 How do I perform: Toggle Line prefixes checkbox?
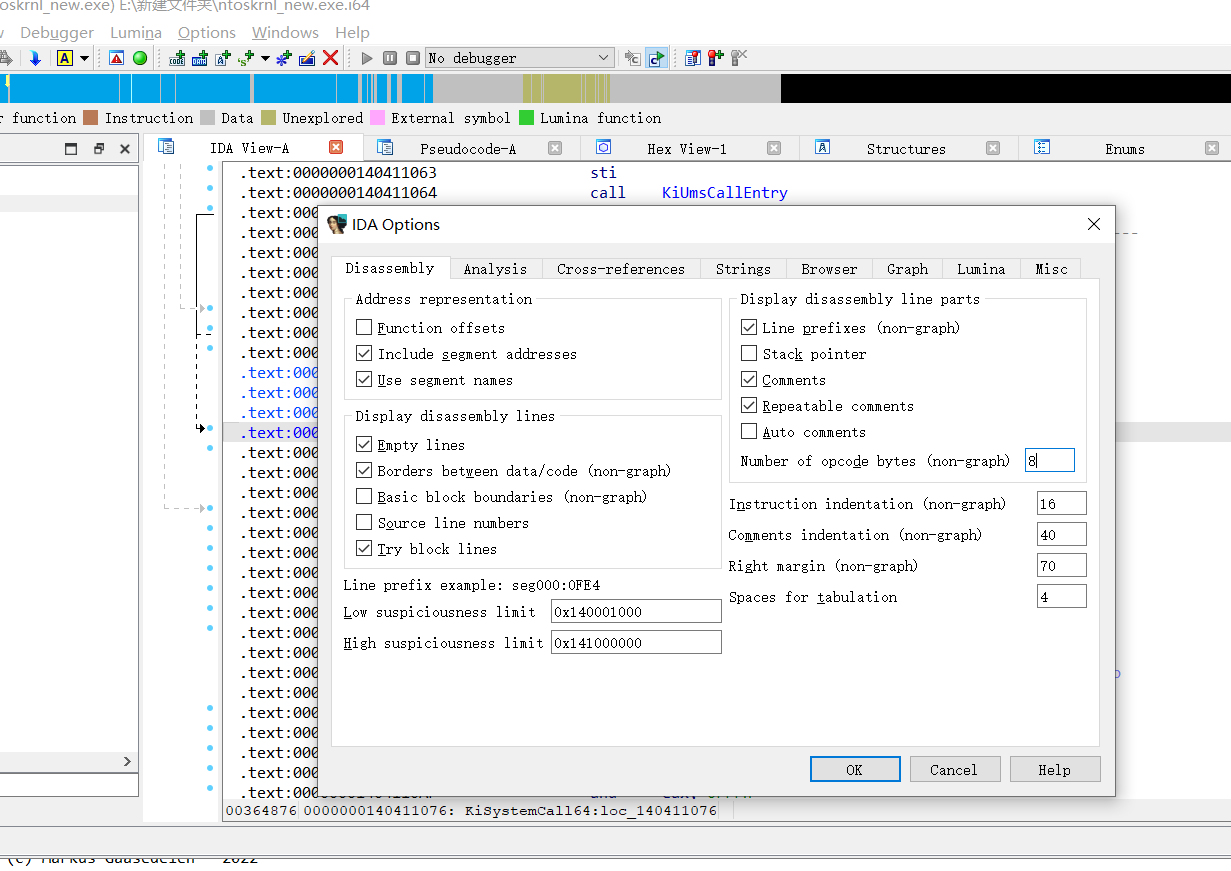[749, 328]
